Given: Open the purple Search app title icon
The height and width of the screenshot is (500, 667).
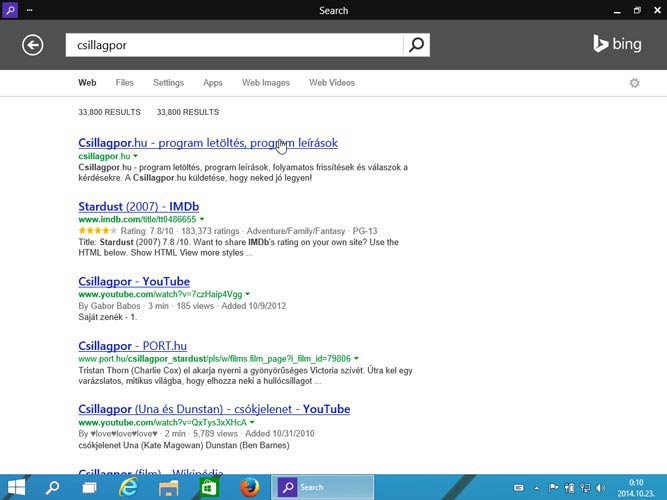Looking at the screenshot, I should [x=10, y=9].
